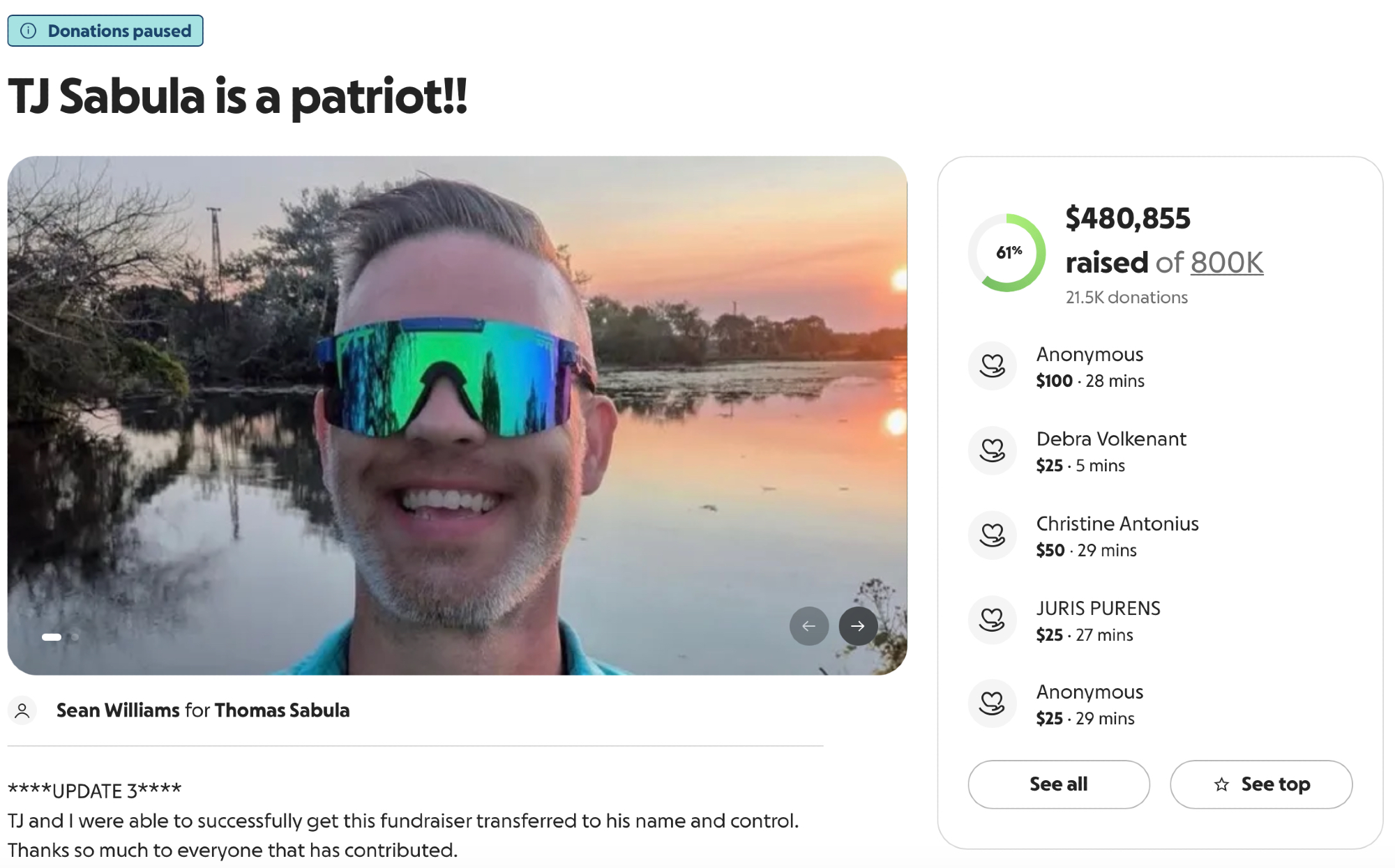Open the 800K goal link

[x=1226, y=263]
